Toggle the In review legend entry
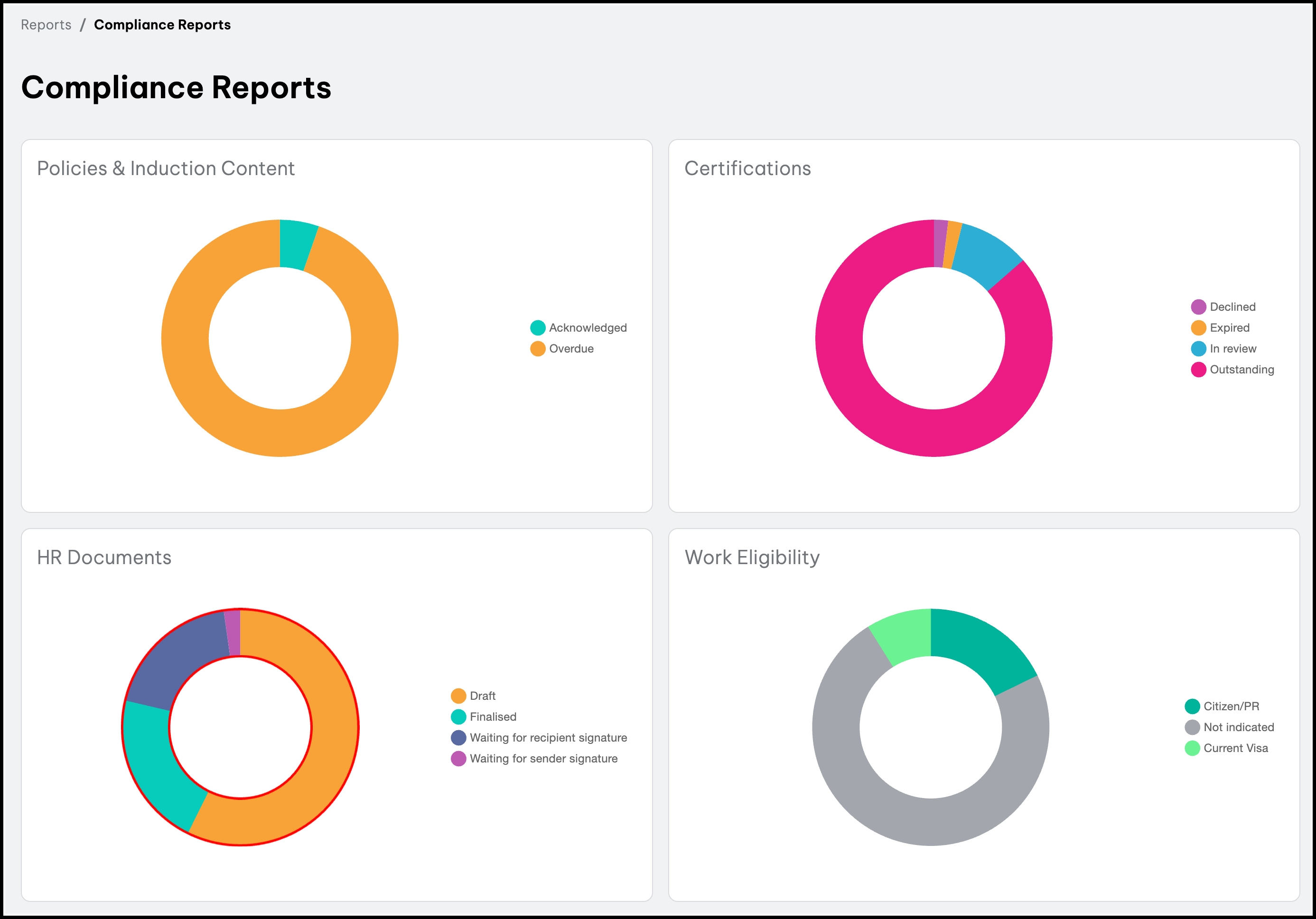This screenshot has width=1316, height=919. coord(1232,348)
